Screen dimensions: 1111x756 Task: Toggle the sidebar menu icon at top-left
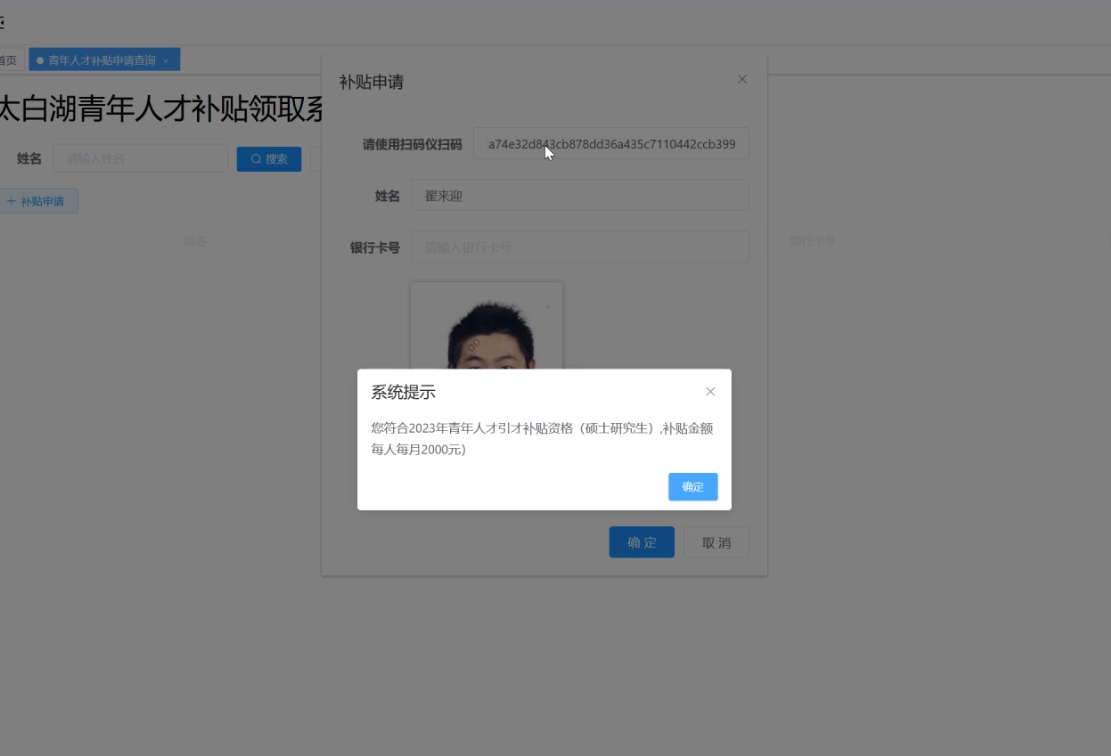pos(3,22)
